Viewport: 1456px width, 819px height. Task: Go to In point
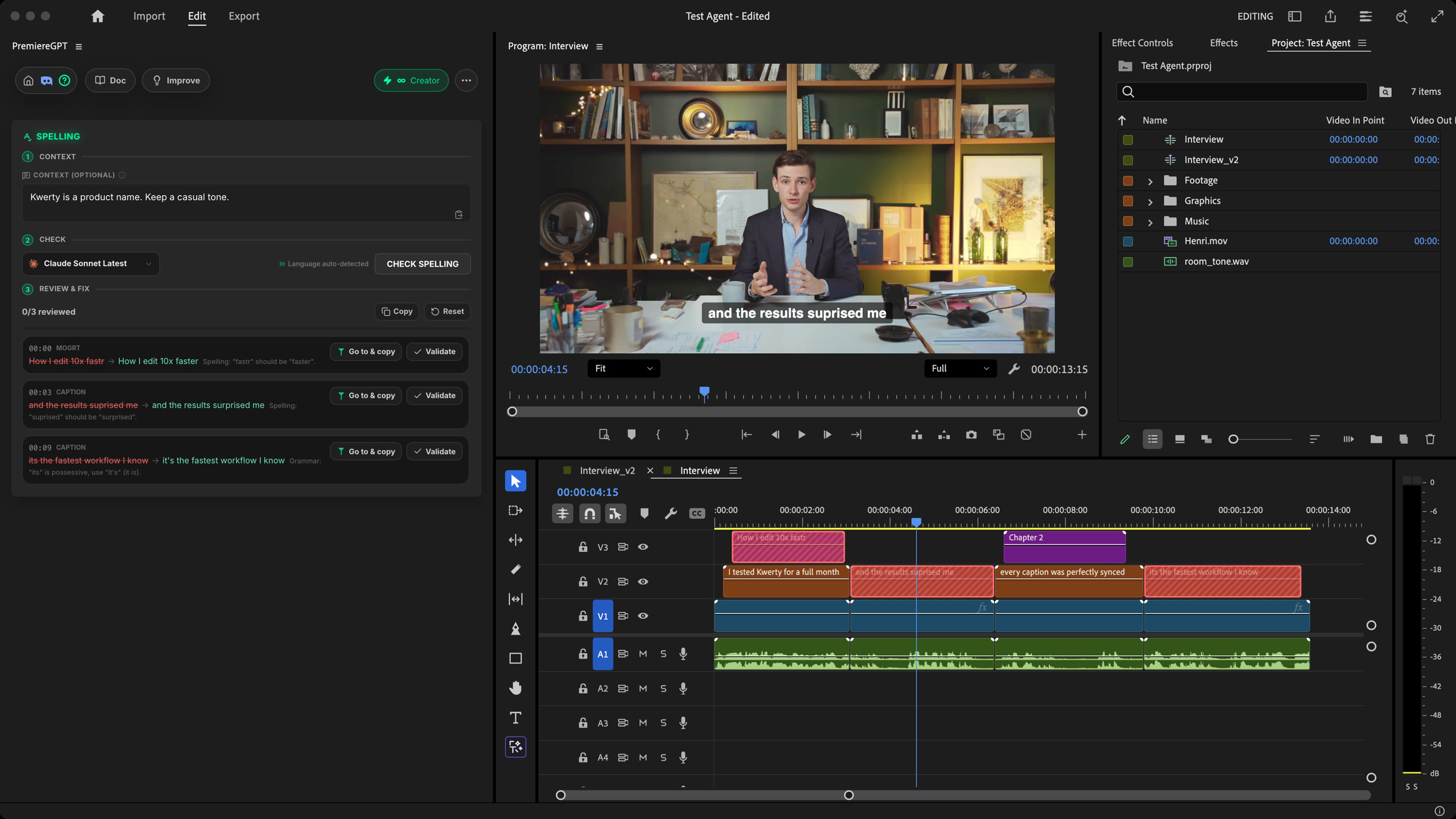point(746,435)
